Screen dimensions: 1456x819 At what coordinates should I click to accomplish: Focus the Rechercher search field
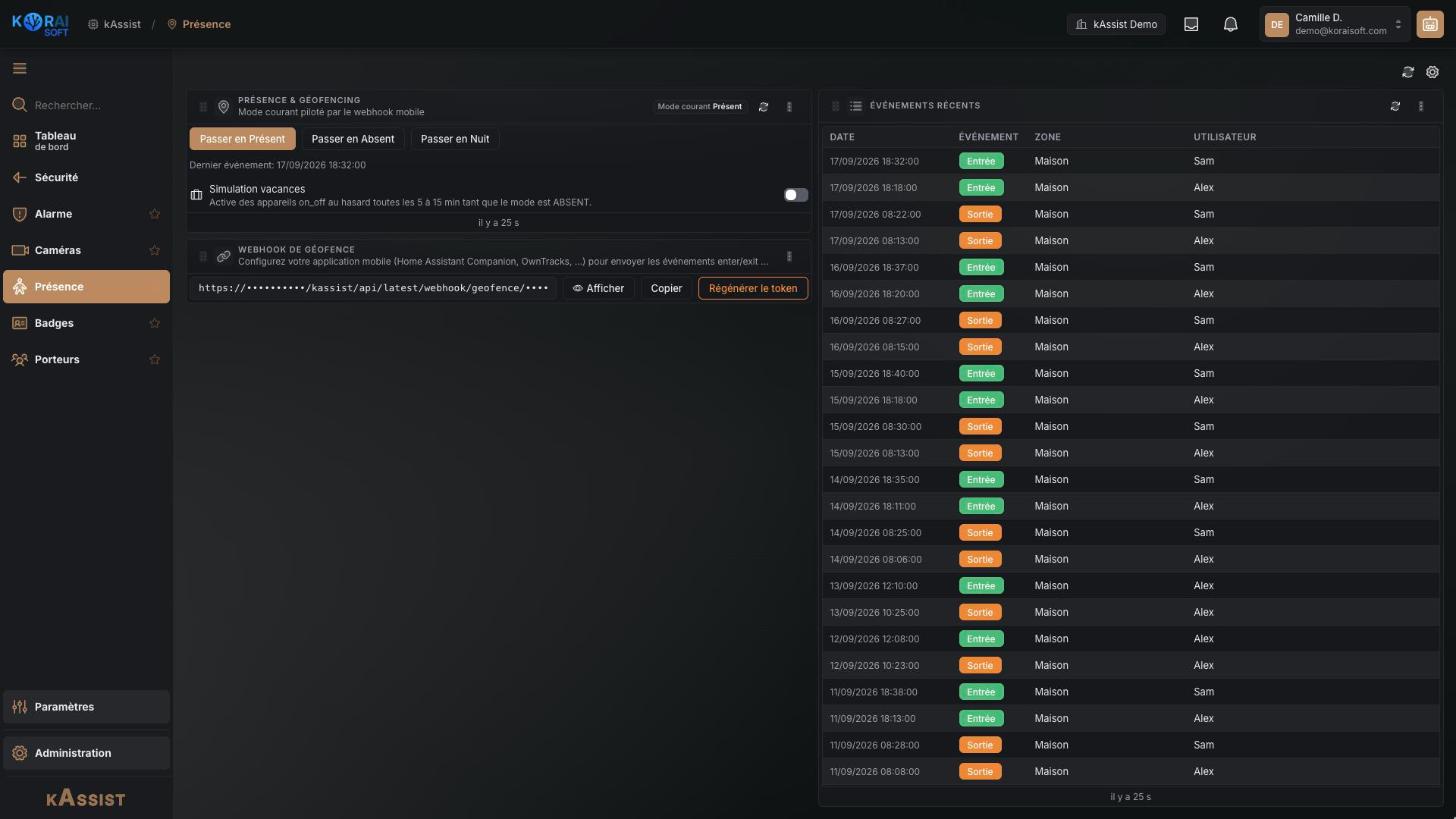86,105
